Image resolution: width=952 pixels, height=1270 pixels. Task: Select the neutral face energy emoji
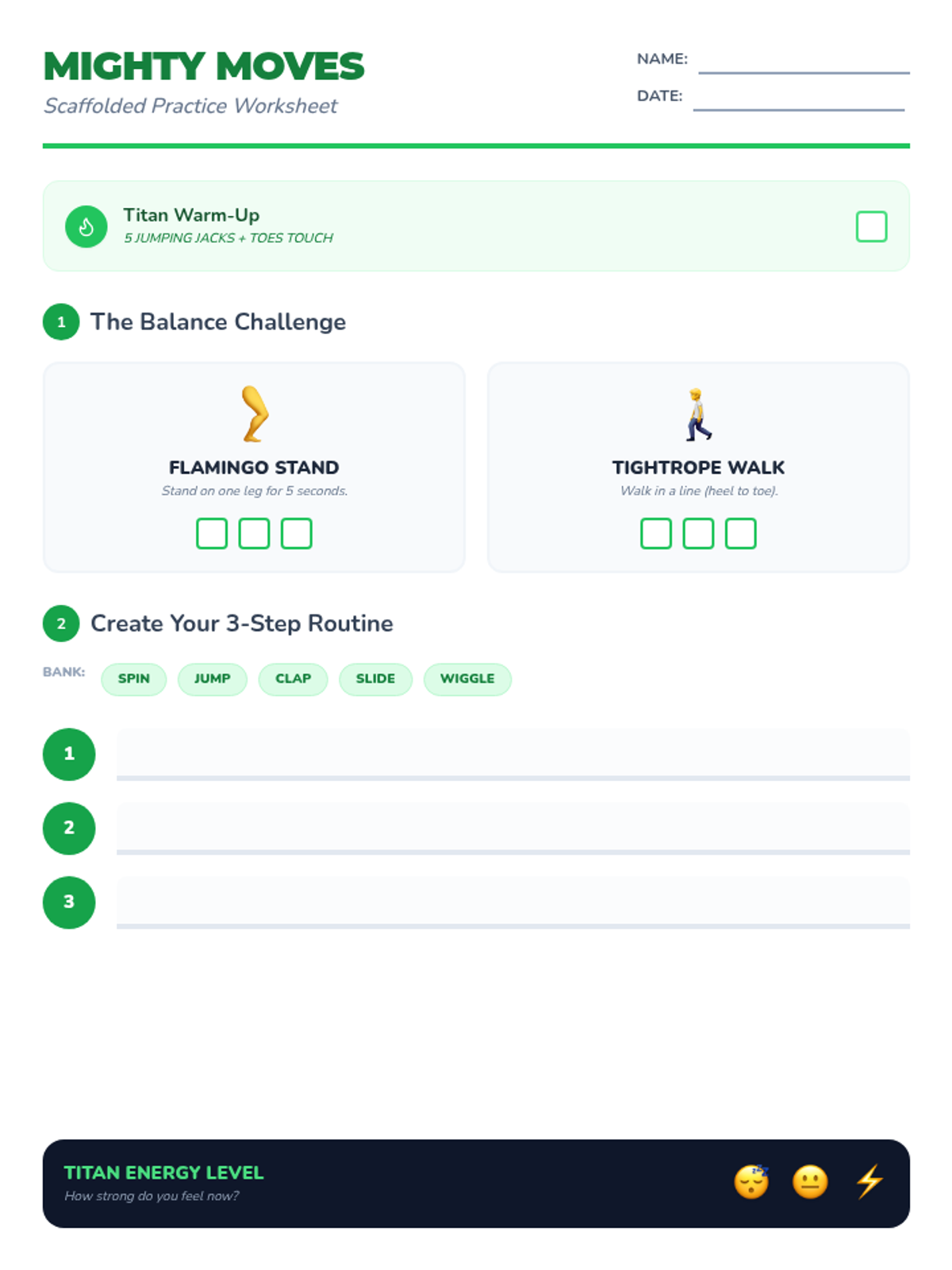click(810, 1182)
